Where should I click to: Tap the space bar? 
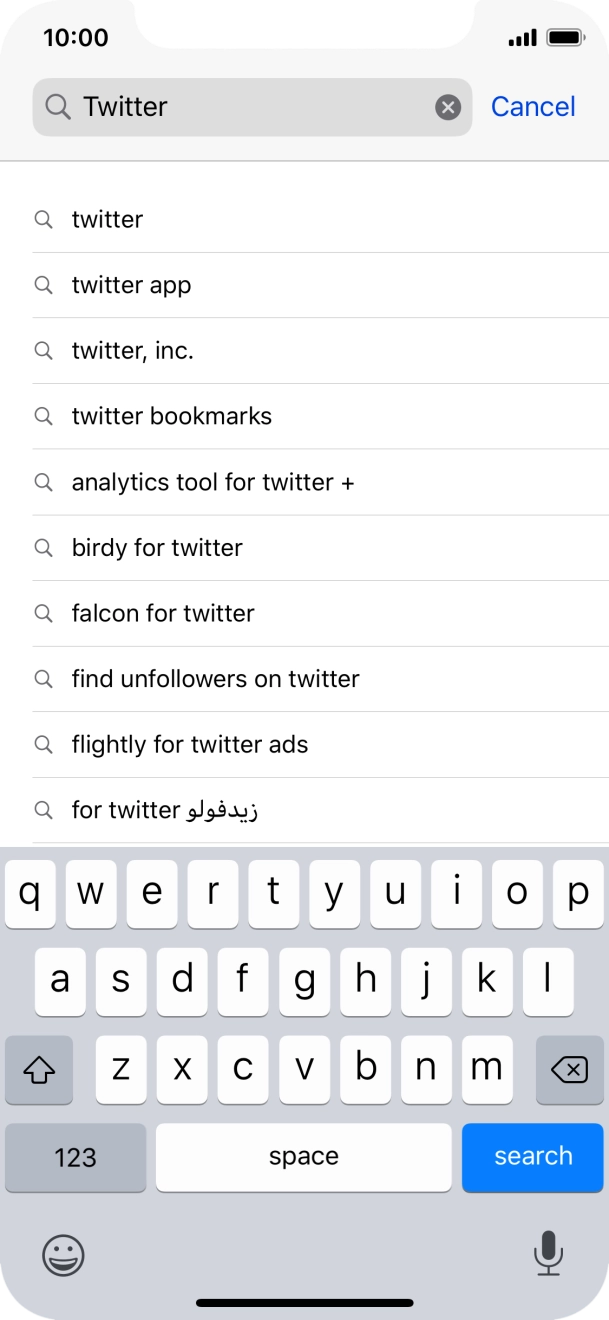(302, 1157)
